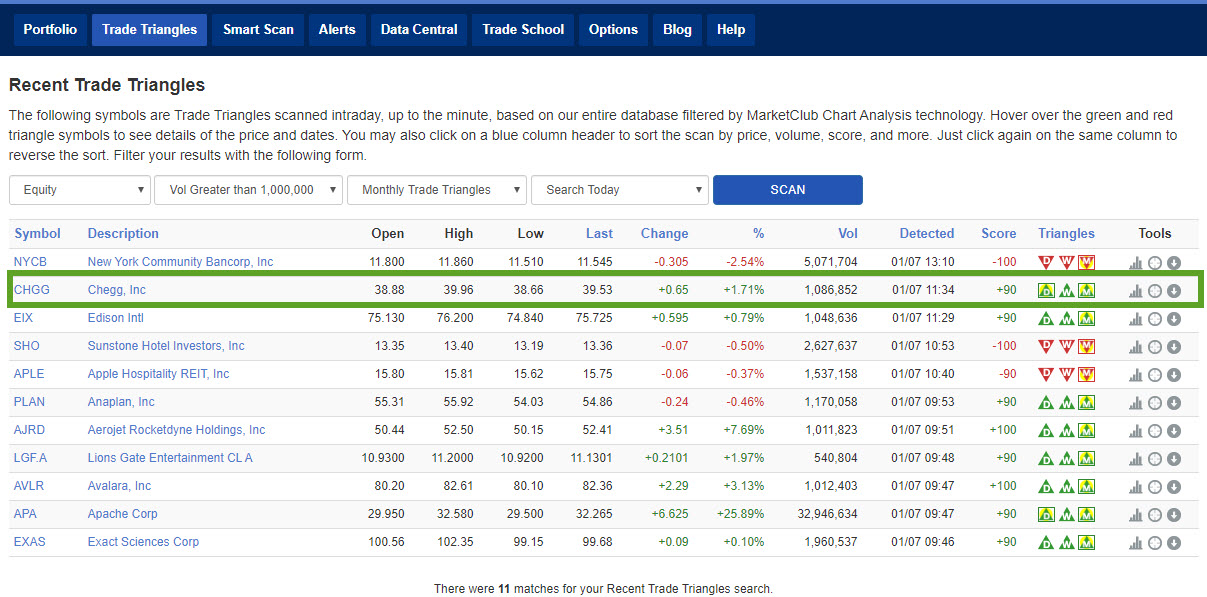Image resolution: width=1207 pixels, height=597 pixels.
Task: Open the Exact Sciences Corp link
Action: pyautogui.click(x=143, y=542)
